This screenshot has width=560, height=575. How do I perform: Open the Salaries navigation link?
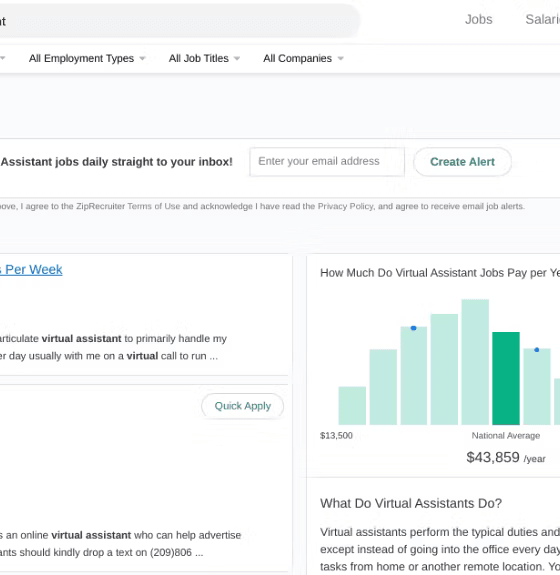543,19
